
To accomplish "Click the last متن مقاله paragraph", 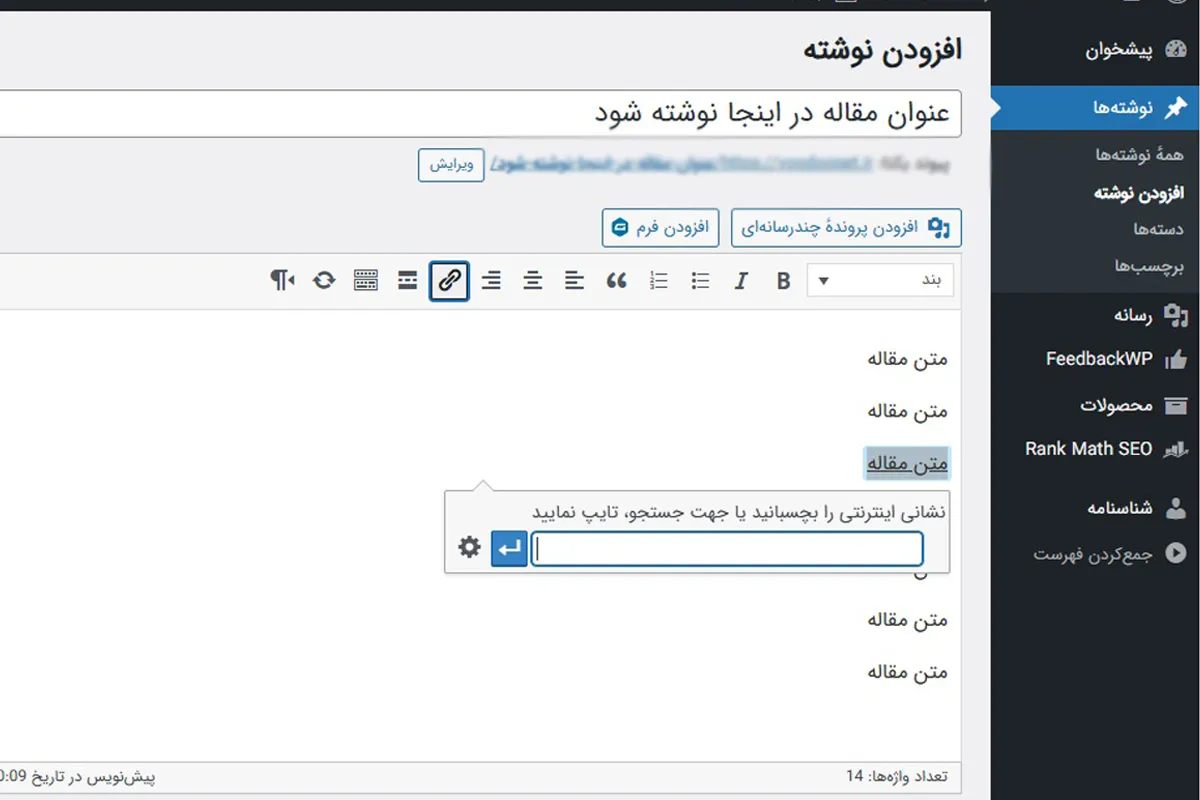I will point(907,672).
